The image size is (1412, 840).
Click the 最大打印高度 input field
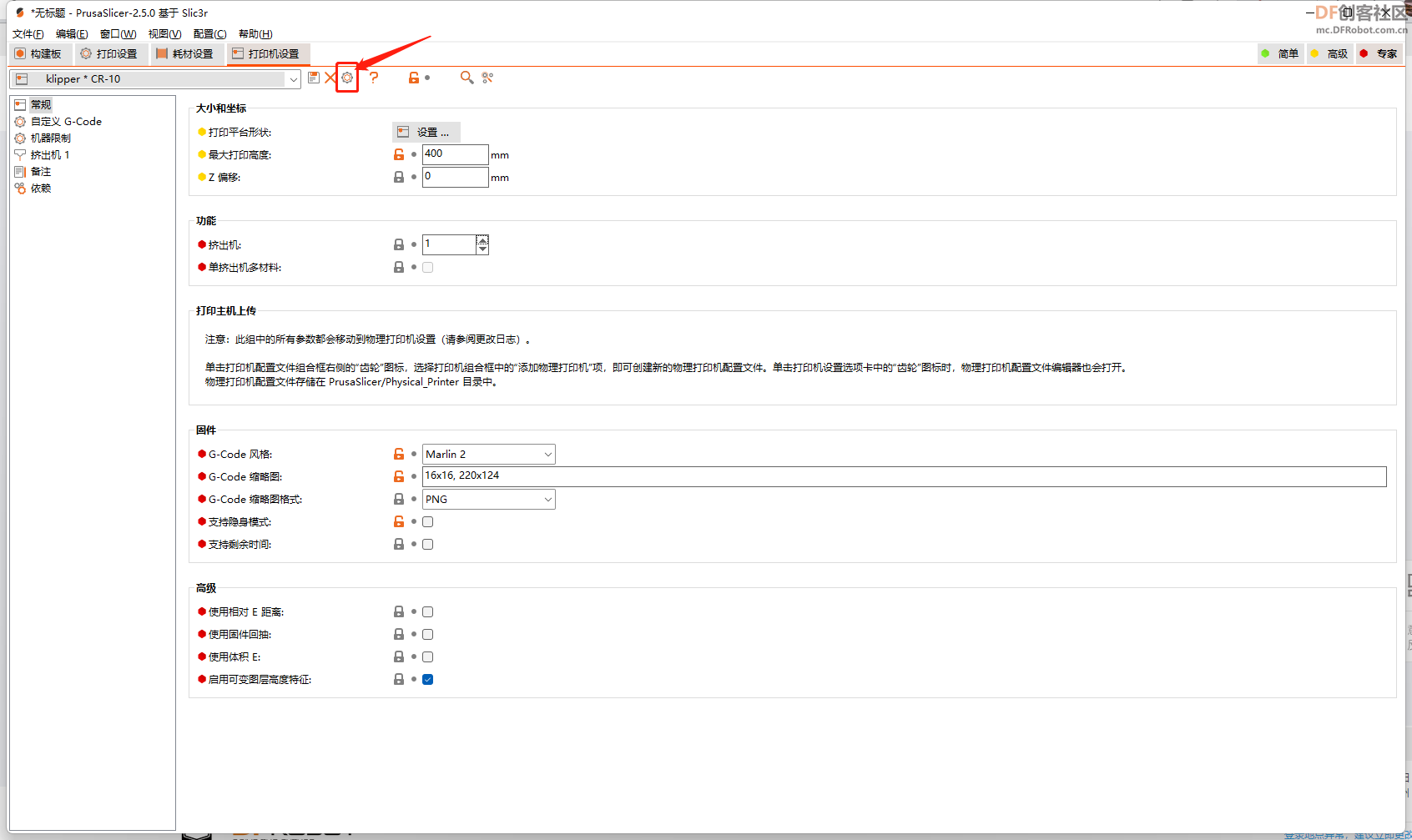coord(455,154)
